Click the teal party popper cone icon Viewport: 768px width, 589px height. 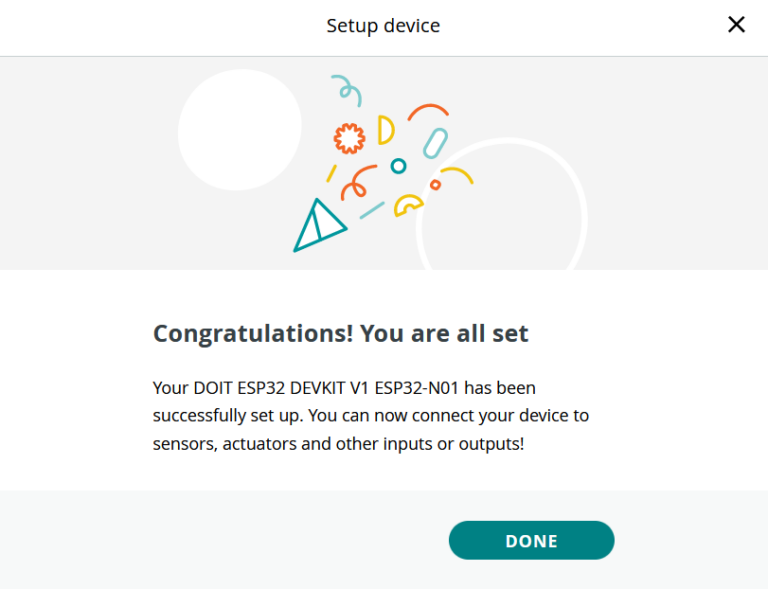click(316, 227)
